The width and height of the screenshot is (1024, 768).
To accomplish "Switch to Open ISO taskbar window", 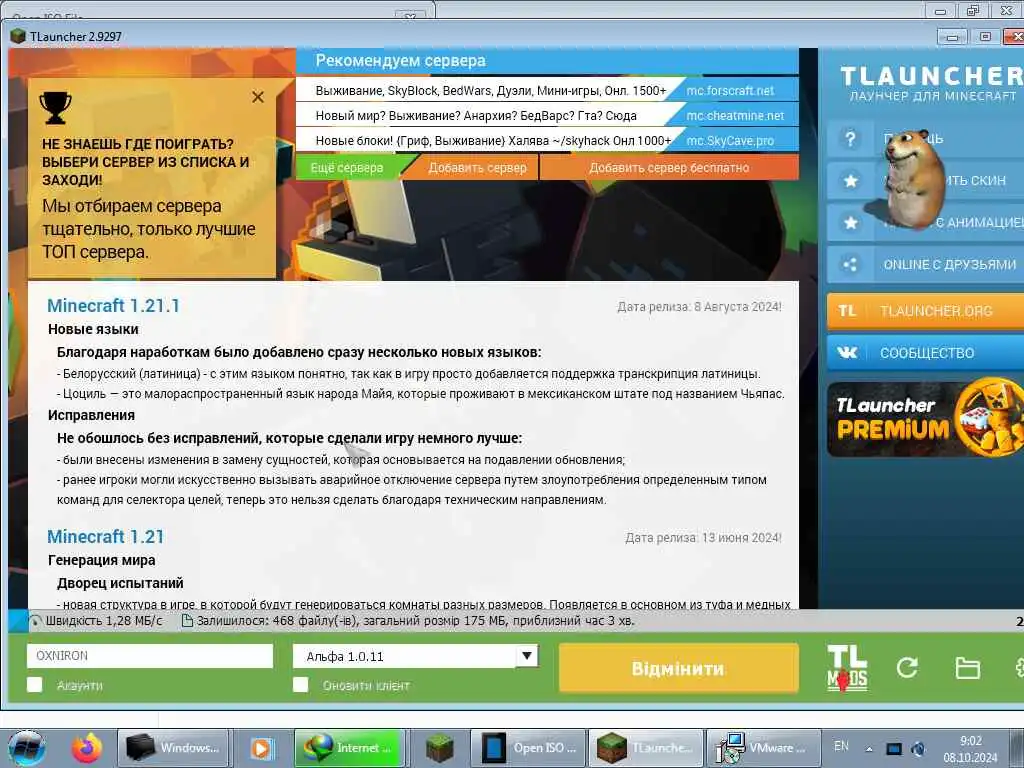I will pyautogui.click(x=526, y=748).
